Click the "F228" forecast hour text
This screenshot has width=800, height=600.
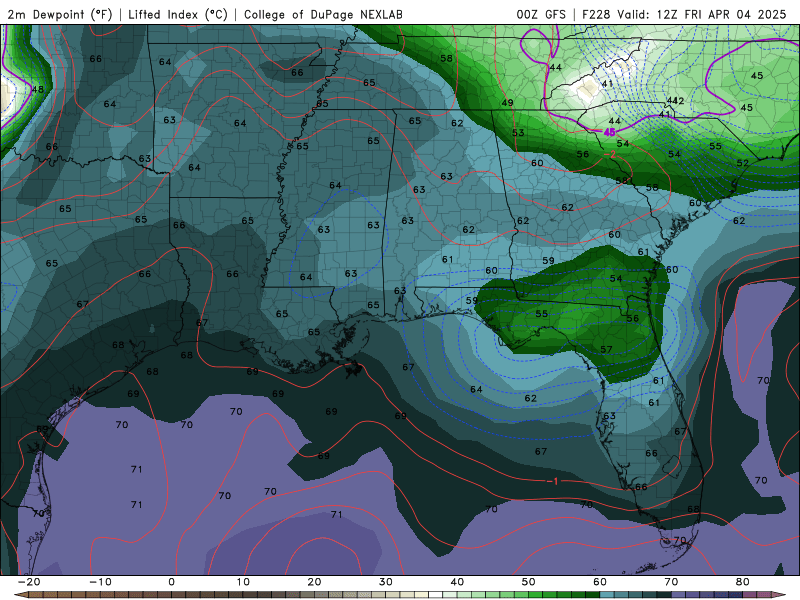point(596,15)
